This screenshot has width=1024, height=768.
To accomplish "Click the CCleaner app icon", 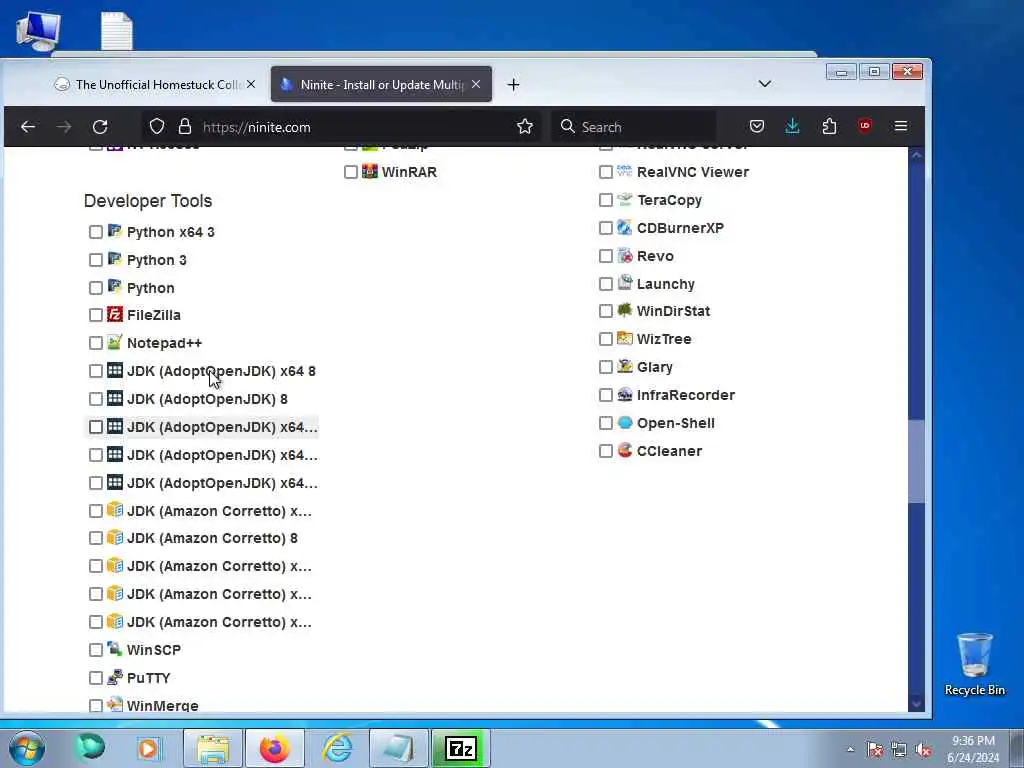I will coord(625,451).
